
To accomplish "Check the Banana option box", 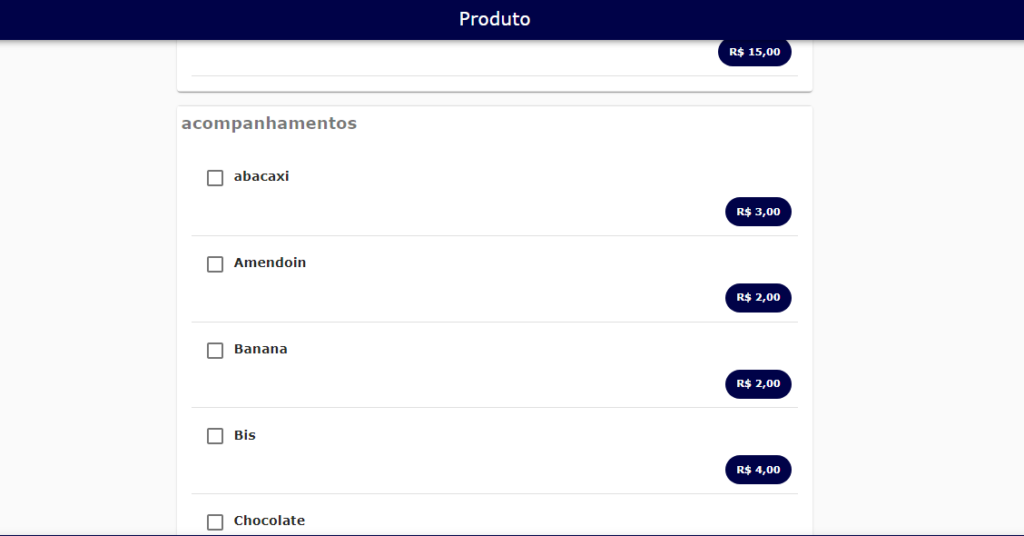I will click(x=215, y=350).
